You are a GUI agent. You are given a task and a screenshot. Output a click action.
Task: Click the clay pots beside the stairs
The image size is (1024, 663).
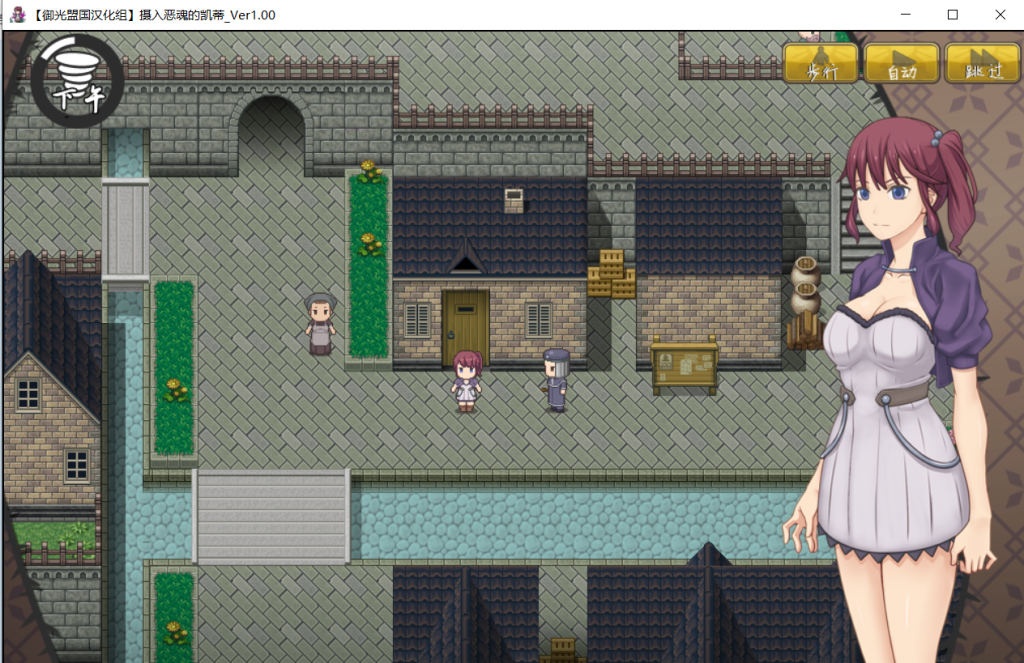(805, 285)
